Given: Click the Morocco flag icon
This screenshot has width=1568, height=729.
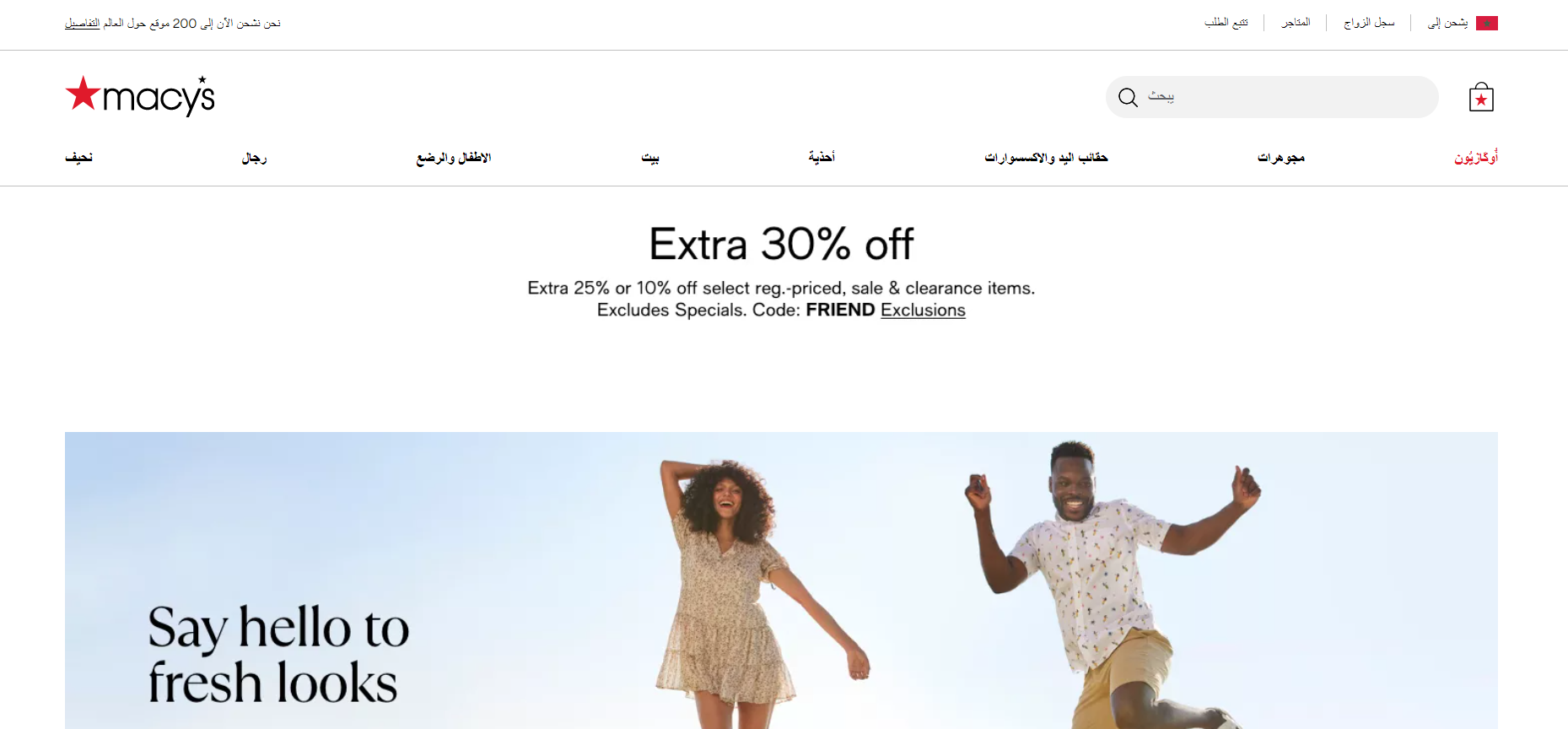Looking at the screenshot, I should pyautogui.click(x=1487, y=23).
